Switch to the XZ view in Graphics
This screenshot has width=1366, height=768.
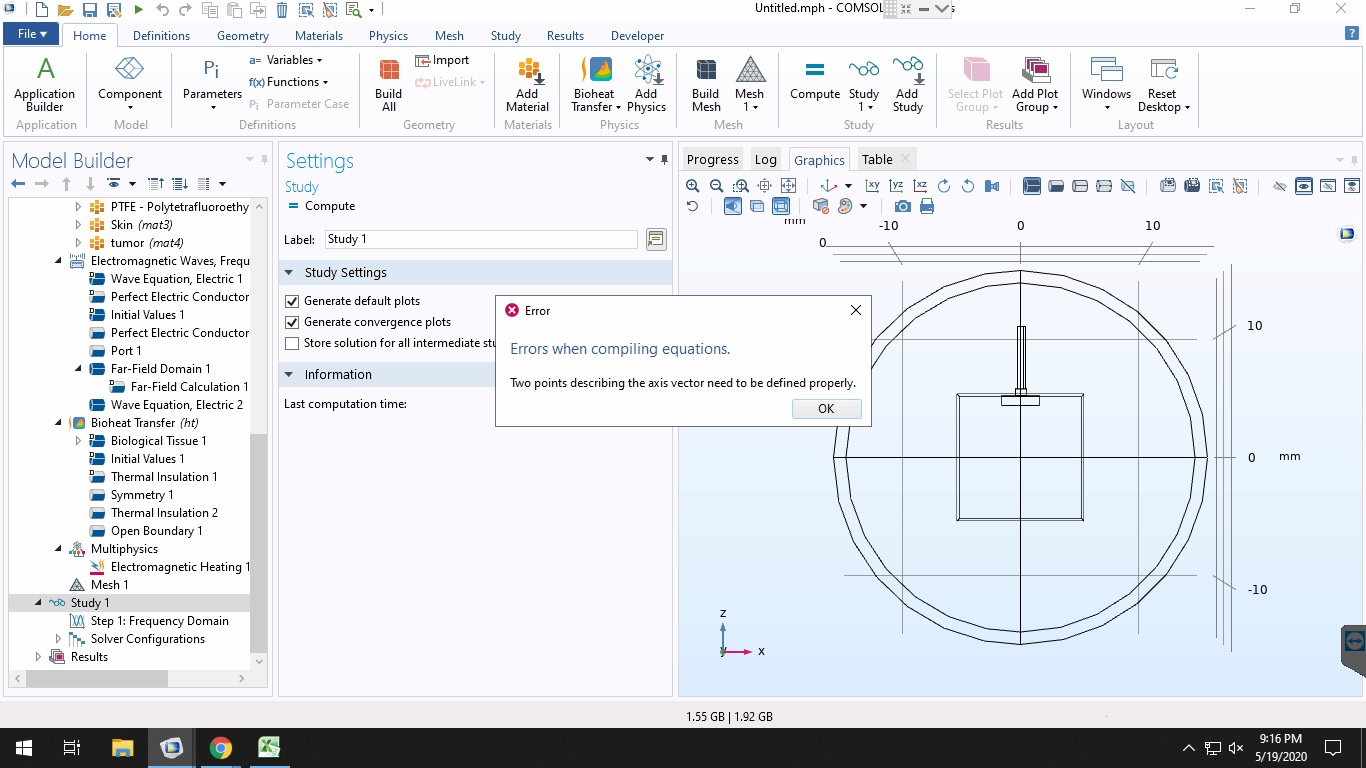click(x=920, y=186)
